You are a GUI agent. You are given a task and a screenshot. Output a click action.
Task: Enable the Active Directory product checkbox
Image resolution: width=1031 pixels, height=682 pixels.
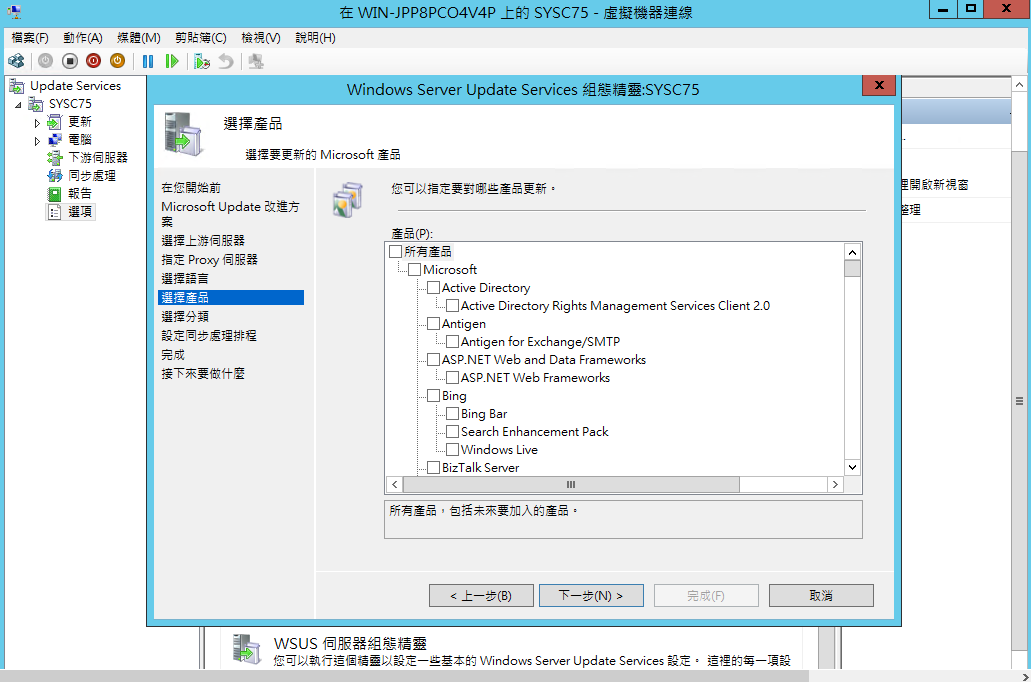[x=433, y=287]
